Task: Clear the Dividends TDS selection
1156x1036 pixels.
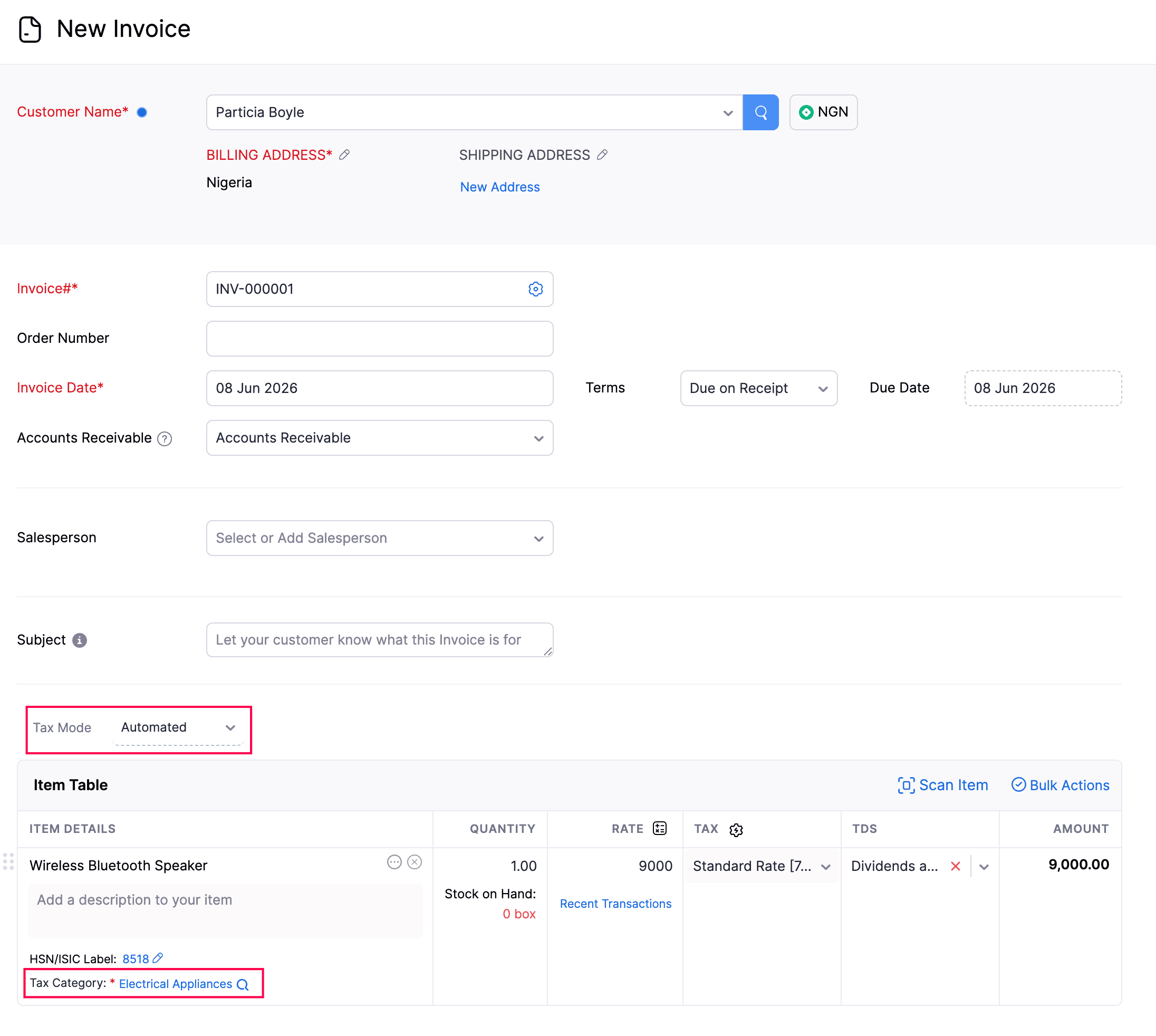Action: coord(956,866)
